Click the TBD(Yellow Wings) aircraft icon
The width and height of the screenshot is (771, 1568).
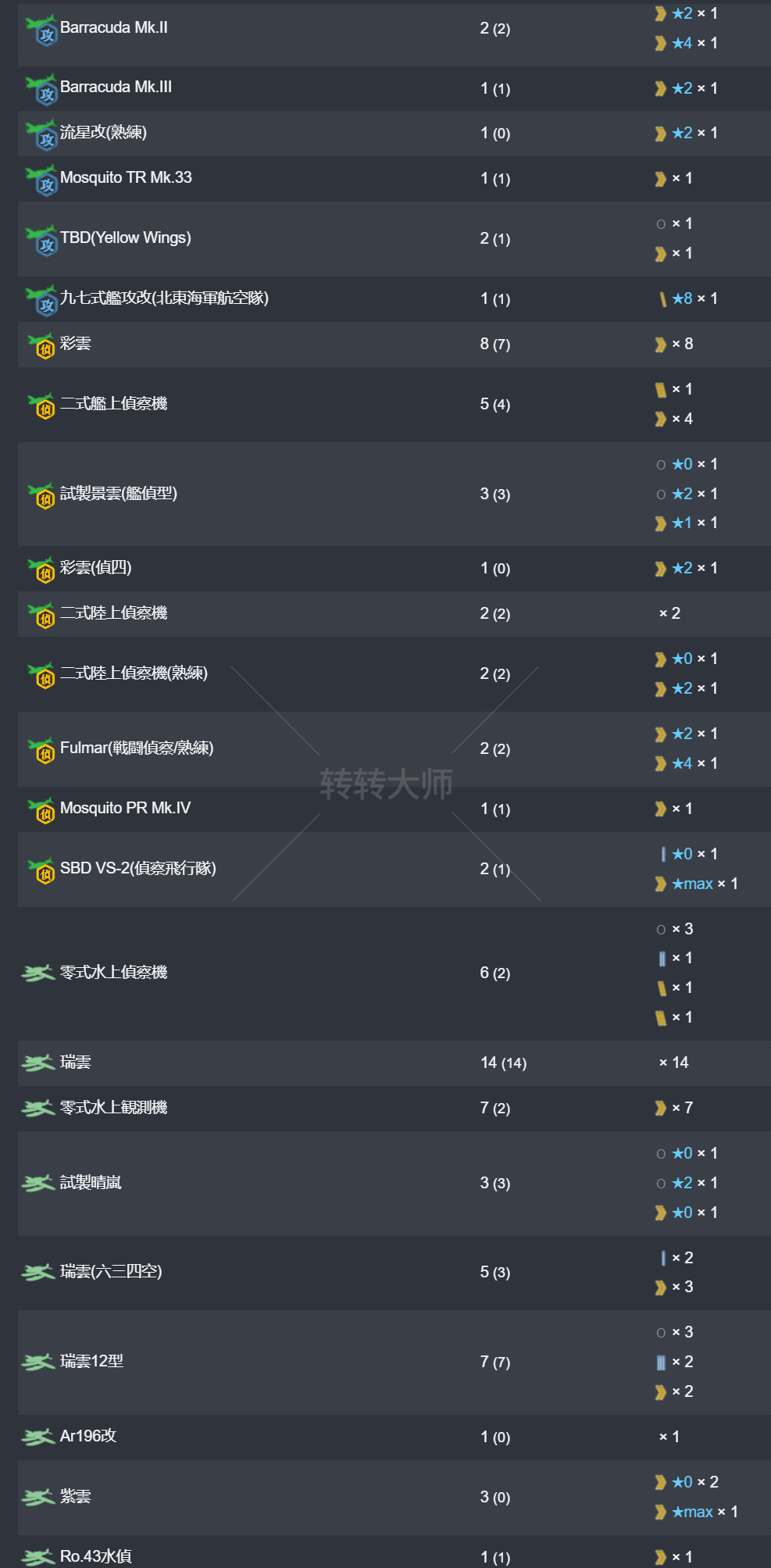[41, 240]
